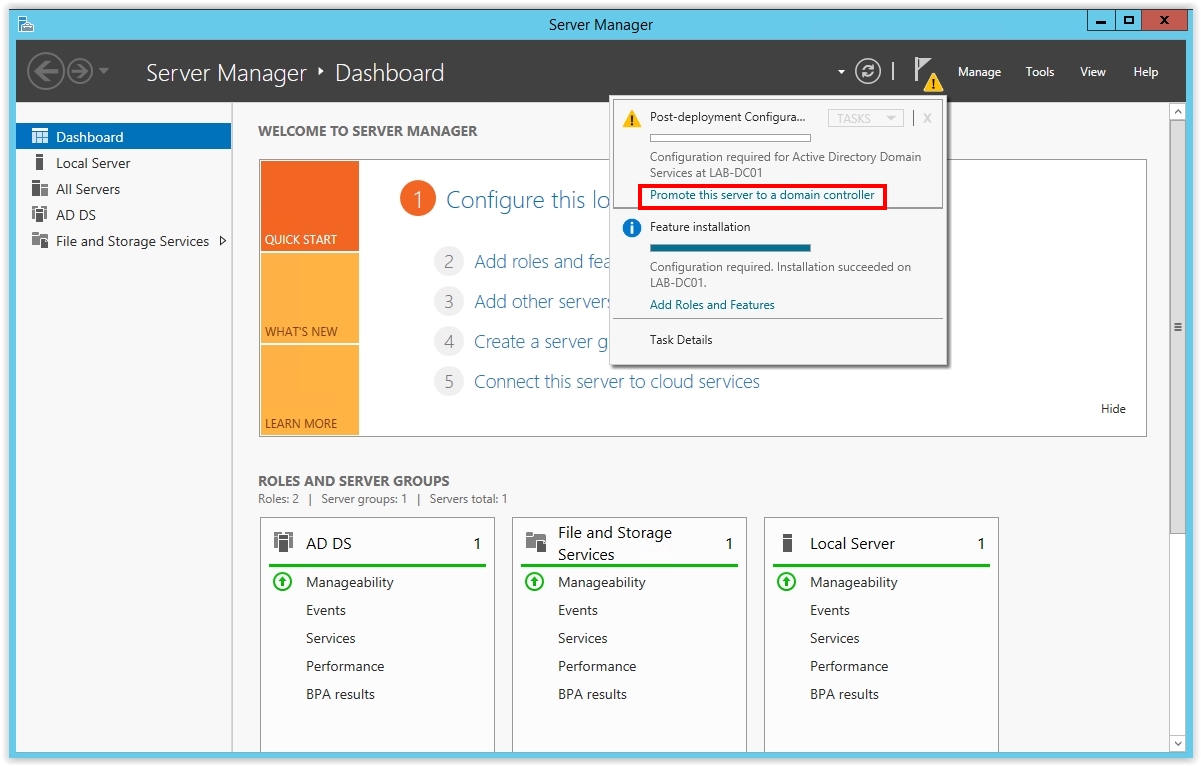Image resolution: width=1201 pixels, height=766 pixels.
Task: Open the TASKS dropdown in notification
Action: pos(865,118)
